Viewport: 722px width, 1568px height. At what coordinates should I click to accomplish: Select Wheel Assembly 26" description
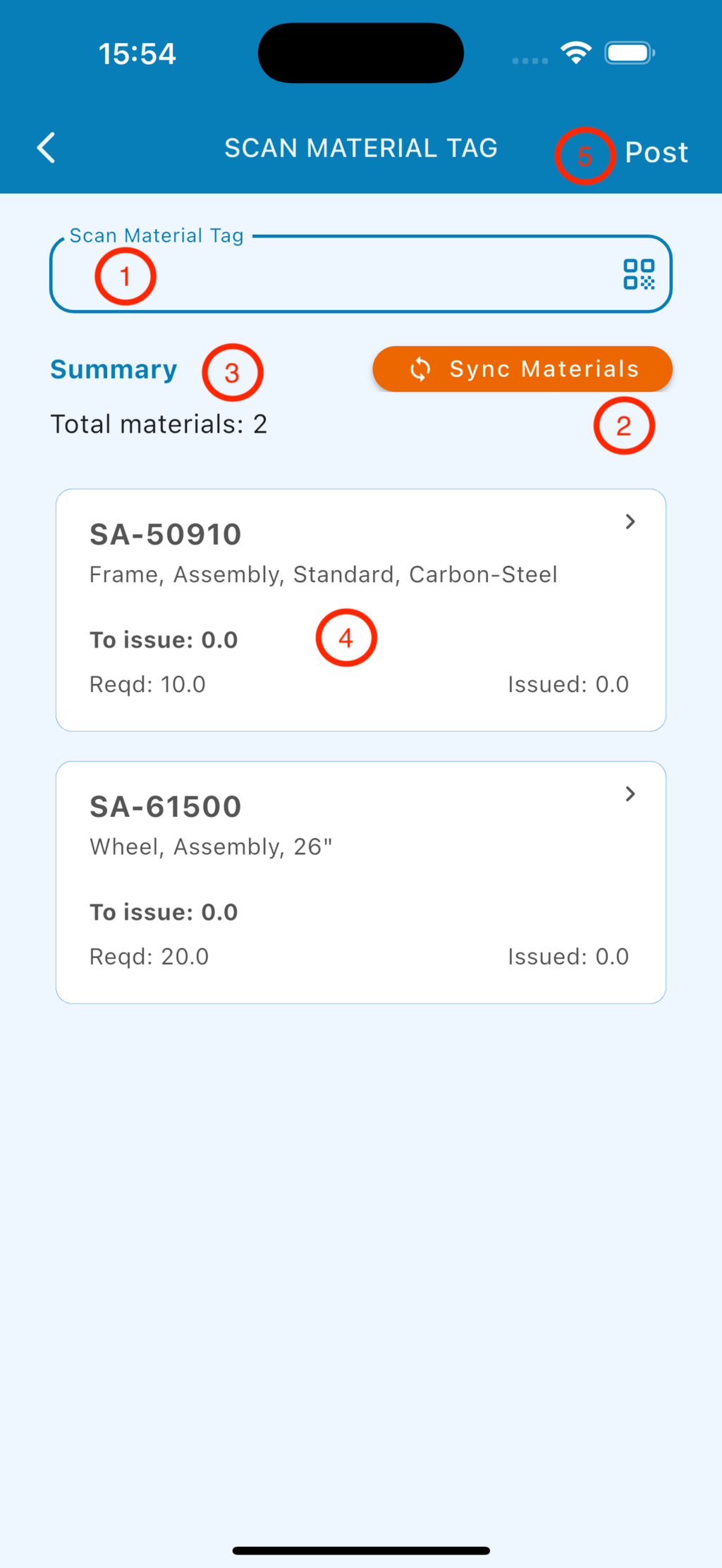coord(210,846)
